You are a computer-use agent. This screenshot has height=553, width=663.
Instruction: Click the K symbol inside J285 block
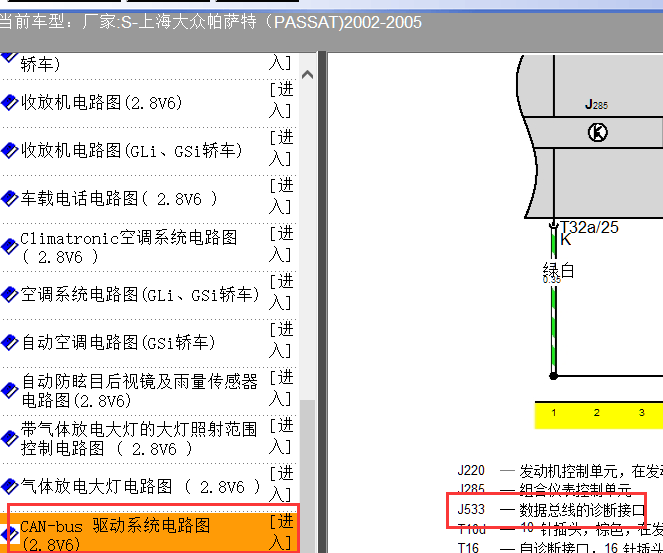point(598,133)
